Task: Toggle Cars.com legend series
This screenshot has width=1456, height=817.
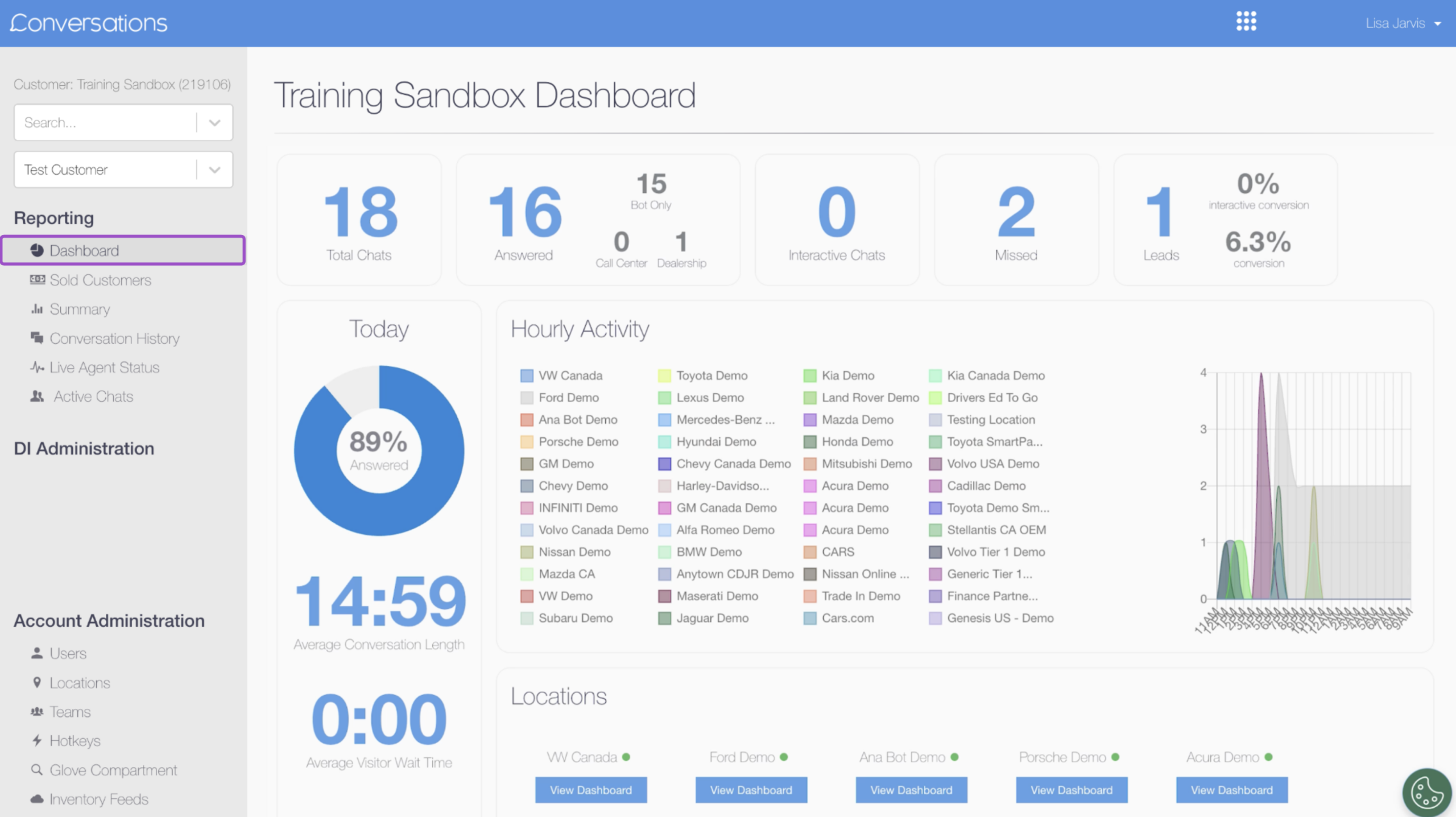Action: [839, 618]
